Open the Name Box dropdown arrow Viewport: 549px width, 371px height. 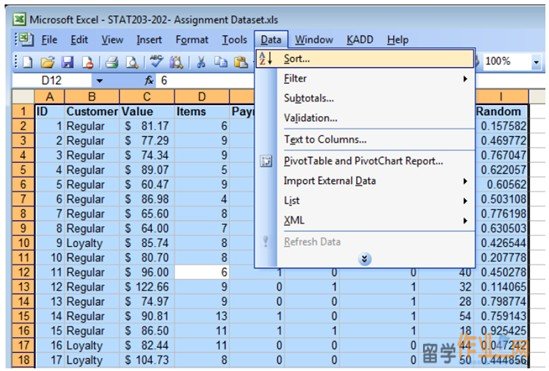(99, 81)
